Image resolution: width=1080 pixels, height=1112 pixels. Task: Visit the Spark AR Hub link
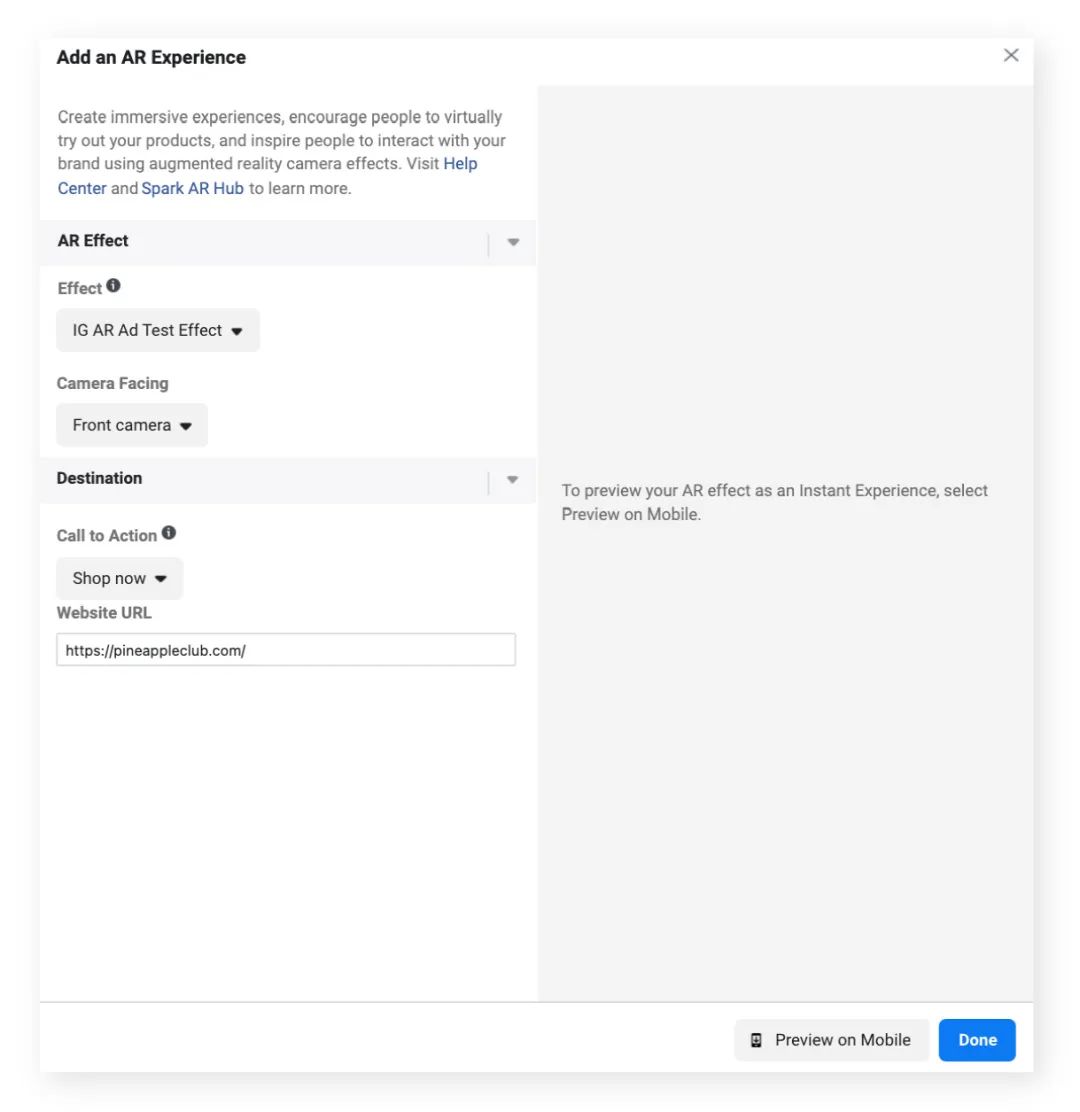(193, 188)
